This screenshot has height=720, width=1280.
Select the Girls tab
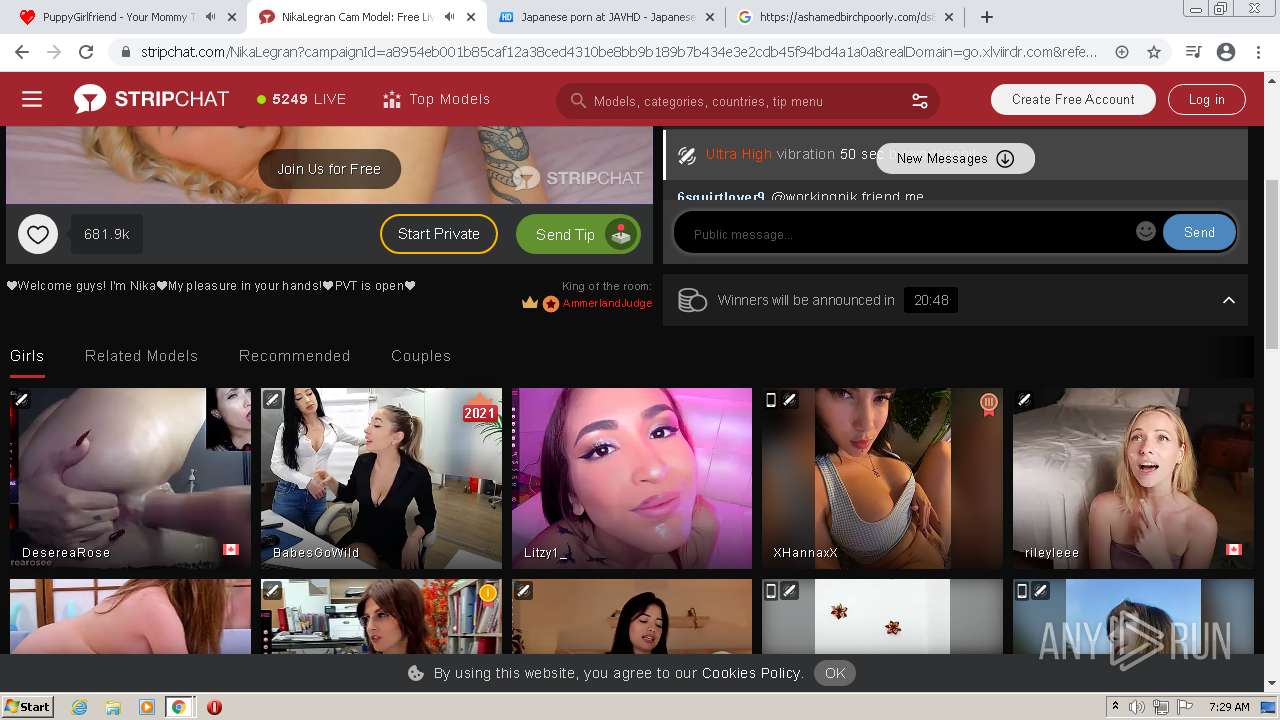(x=27, y=356)
